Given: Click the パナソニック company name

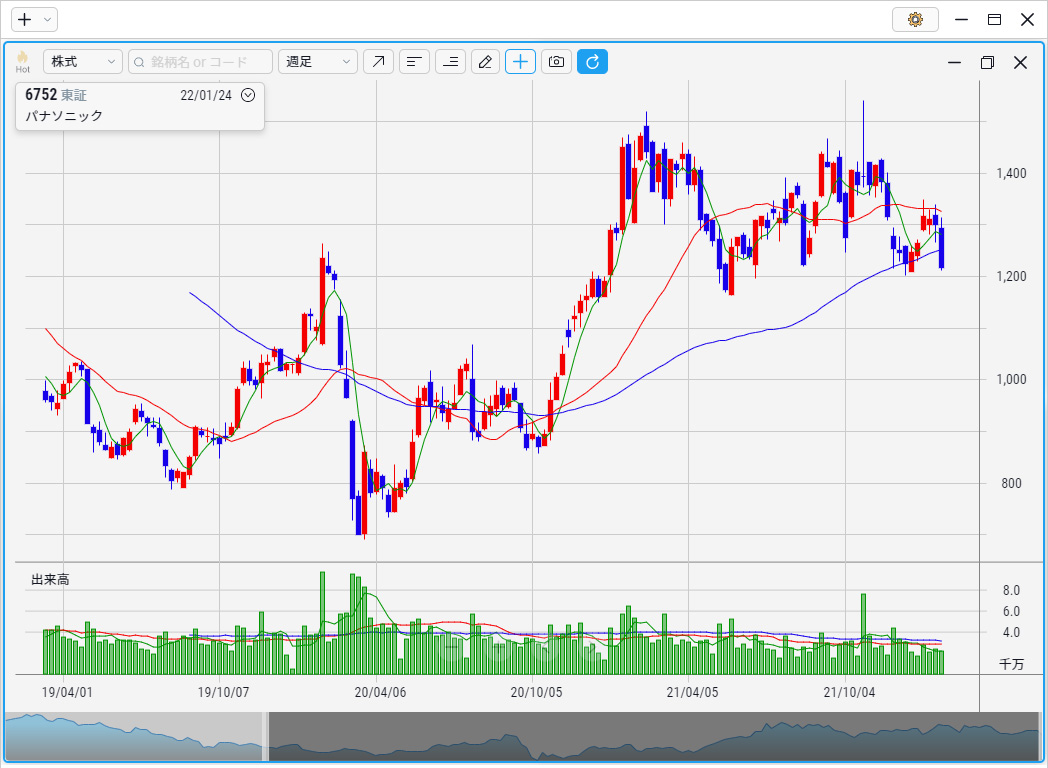Looking at the screenshot, I should tap(64, 116).
